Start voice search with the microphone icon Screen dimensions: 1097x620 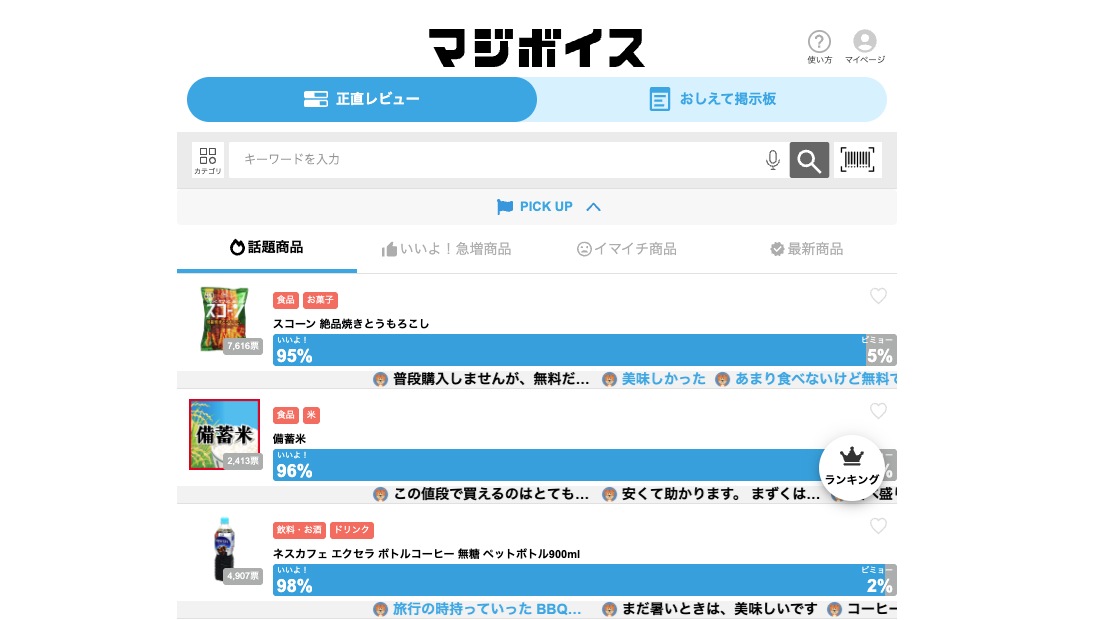[x=772, y=160]
